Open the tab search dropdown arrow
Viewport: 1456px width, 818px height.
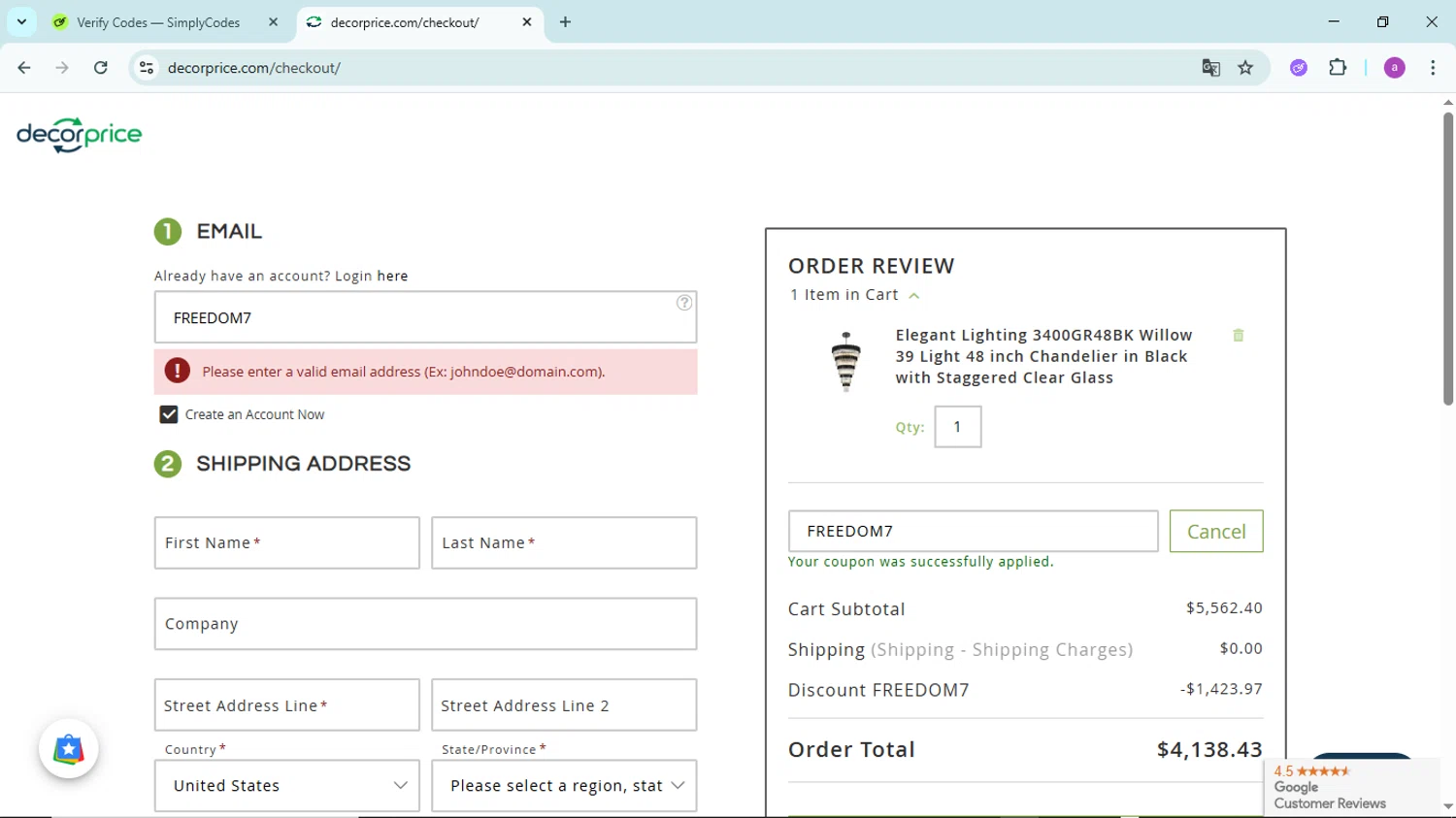(21, 22)
